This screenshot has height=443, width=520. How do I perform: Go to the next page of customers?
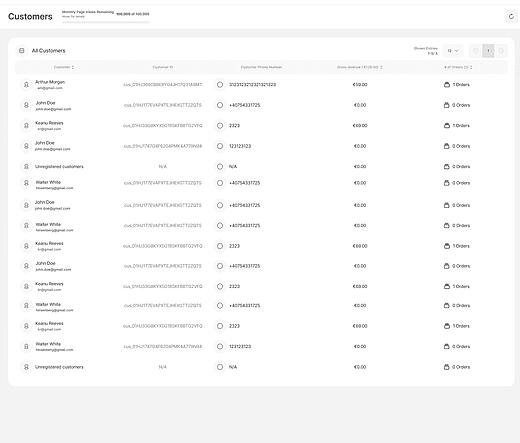coord(501,51)
